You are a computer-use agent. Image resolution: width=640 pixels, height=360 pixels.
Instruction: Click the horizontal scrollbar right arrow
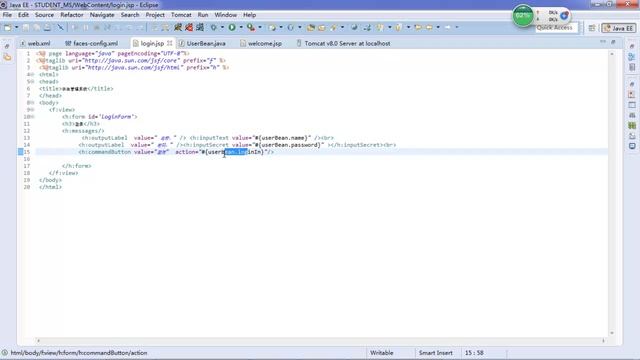coord(604,340)
